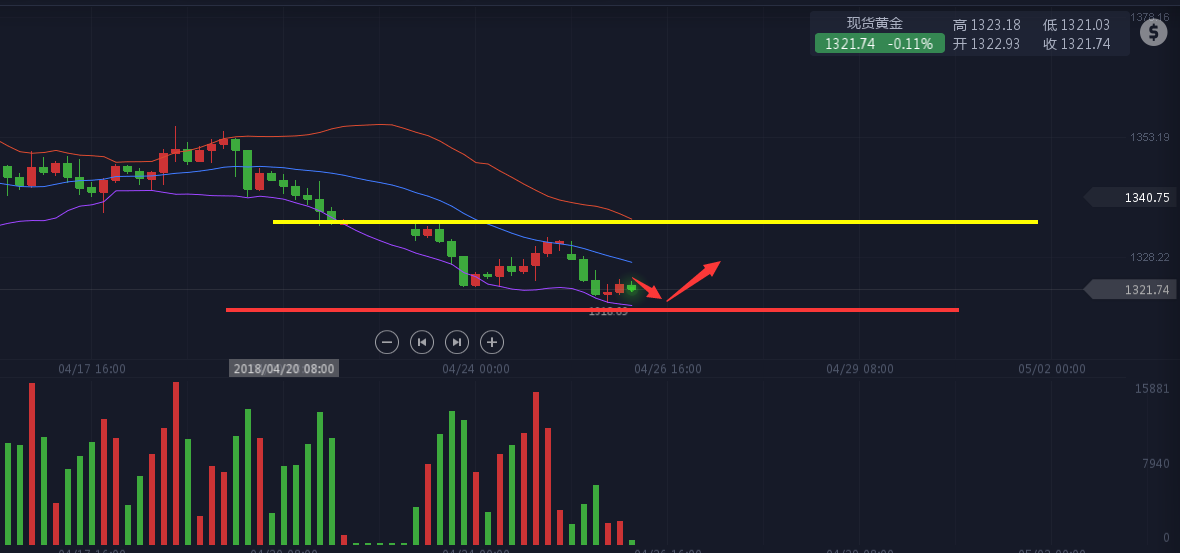1180x553 pixels.
Task: Click the latest glowing green candle
Action: (x=632, y=287)
